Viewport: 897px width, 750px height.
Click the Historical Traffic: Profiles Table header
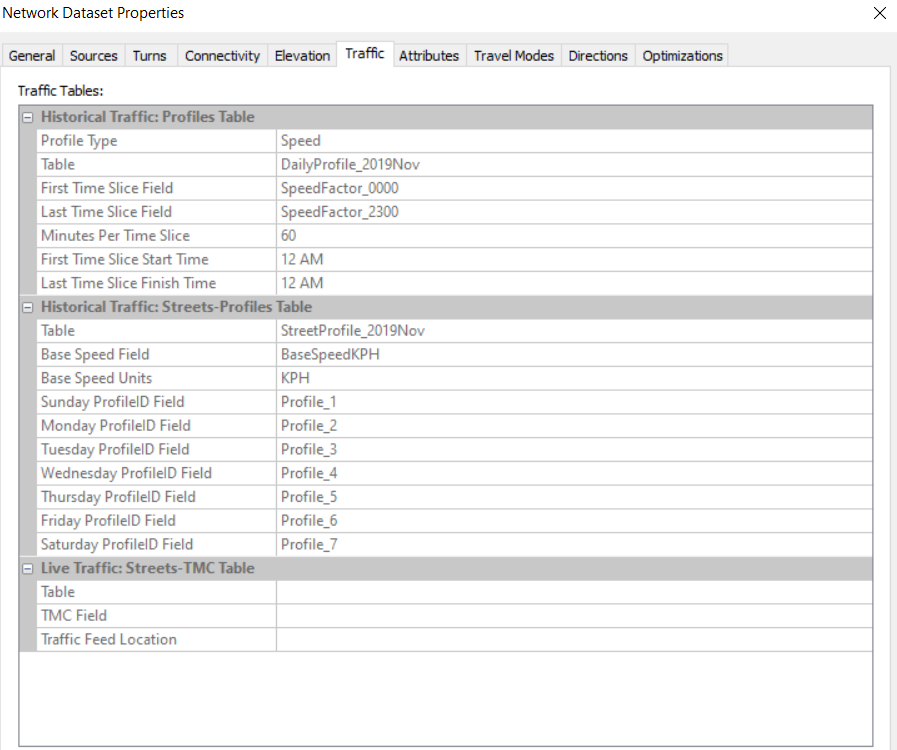[446, 117]
